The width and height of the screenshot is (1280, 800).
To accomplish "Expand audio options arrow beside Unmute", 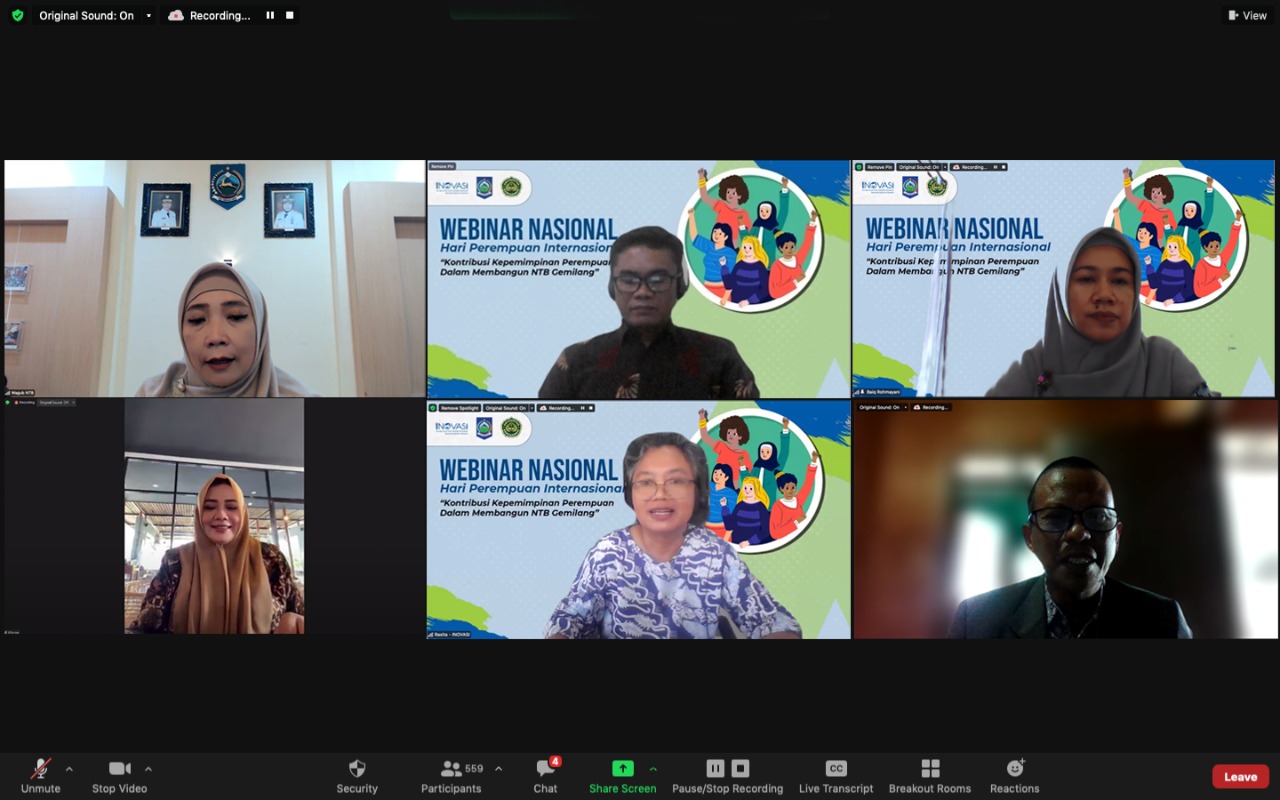I will pos(69,769).
